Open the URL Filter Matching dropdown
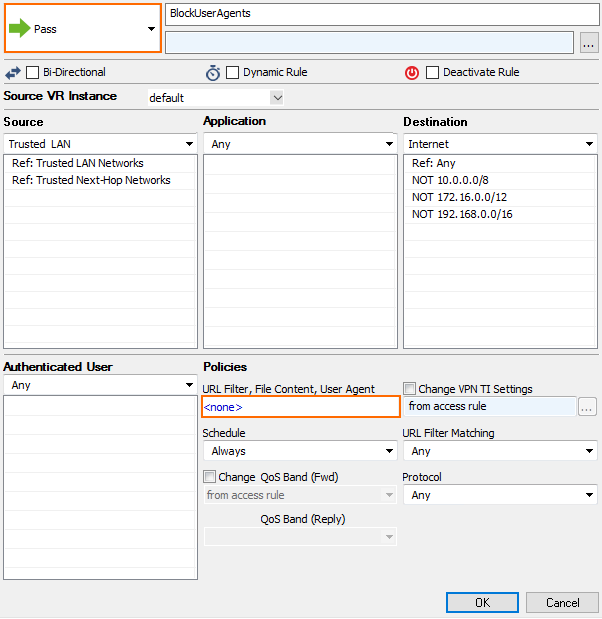The height and width of the screenshot is (619, 602). [500, 451]
